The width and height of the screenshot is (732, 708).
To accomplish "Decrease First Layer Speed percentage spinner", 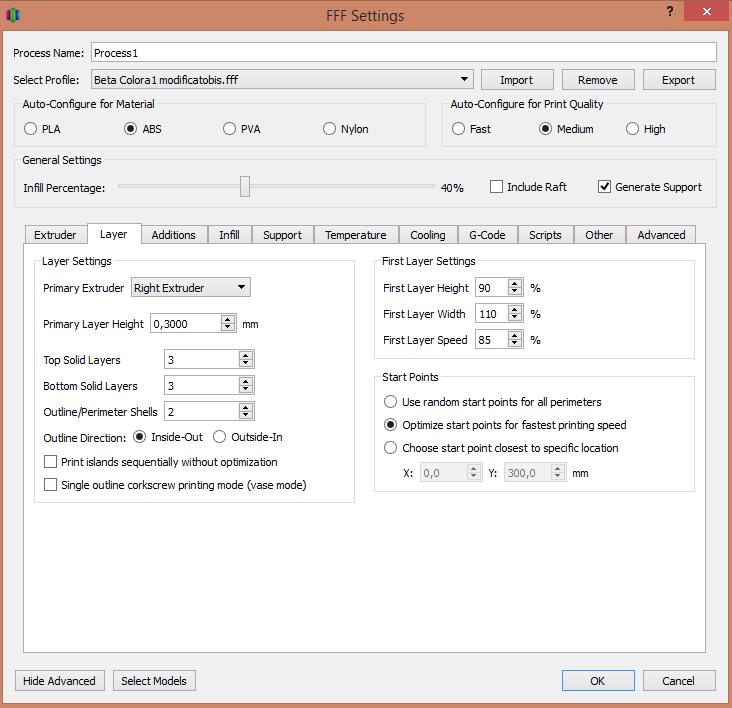I will tap(515, 344).
